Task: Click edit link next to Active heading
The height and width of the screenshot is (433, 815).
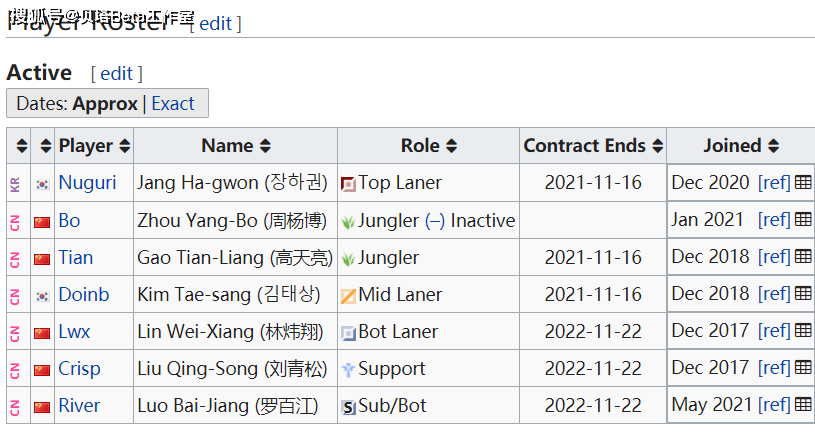Action: (x=117, y=74)
